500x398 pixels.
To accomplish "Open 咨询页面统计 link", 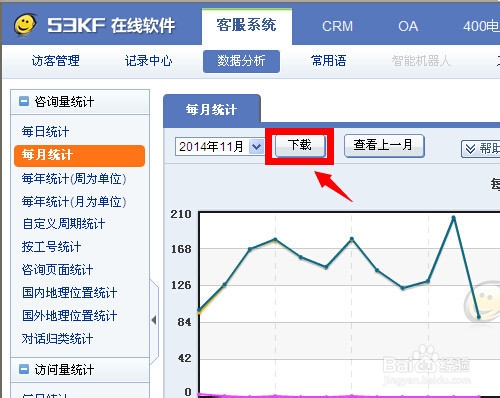I will pos(57,270).
